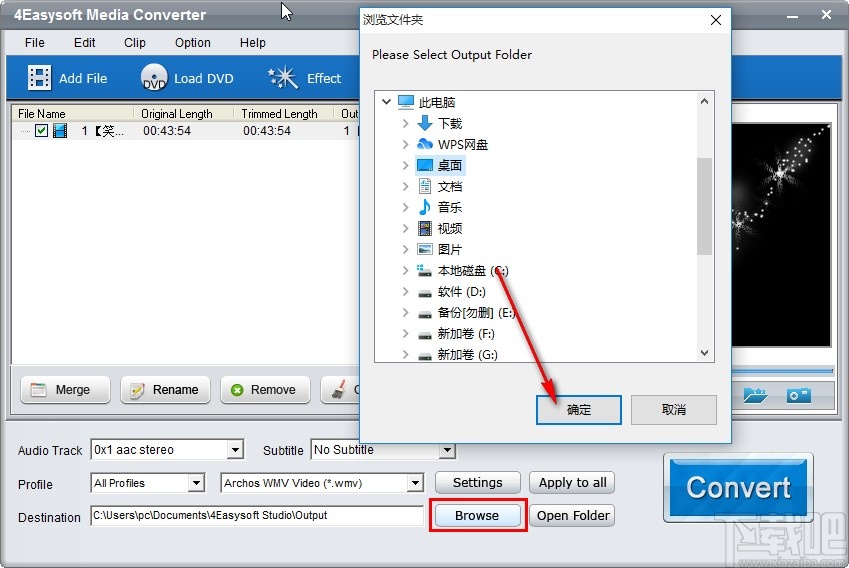This screenshot has height=568, width=849.
Task: Expand the 音乐 folder node
Action: click(406, 207)
